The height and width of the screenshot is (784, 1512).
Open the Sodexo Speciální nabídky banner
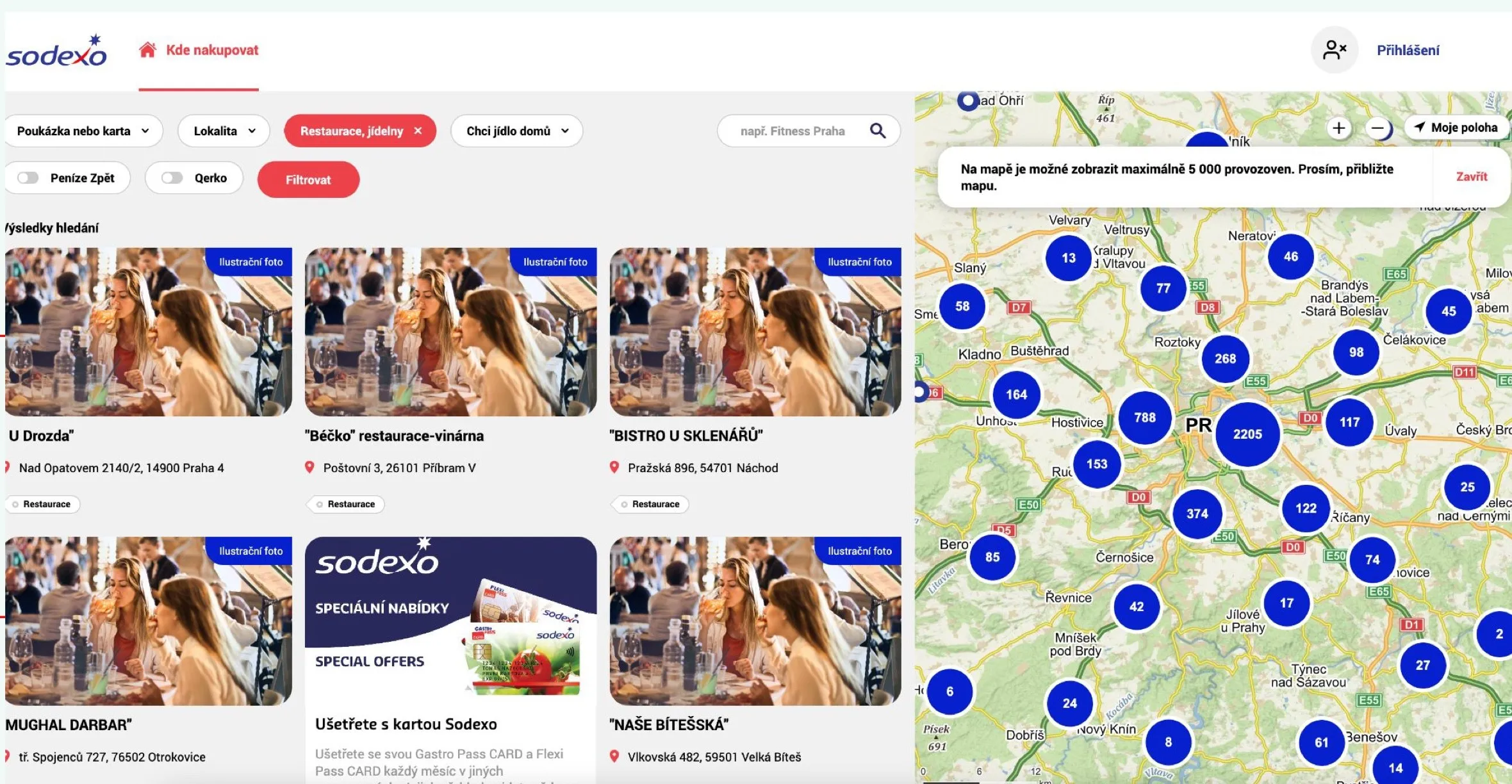click(450, 621)
